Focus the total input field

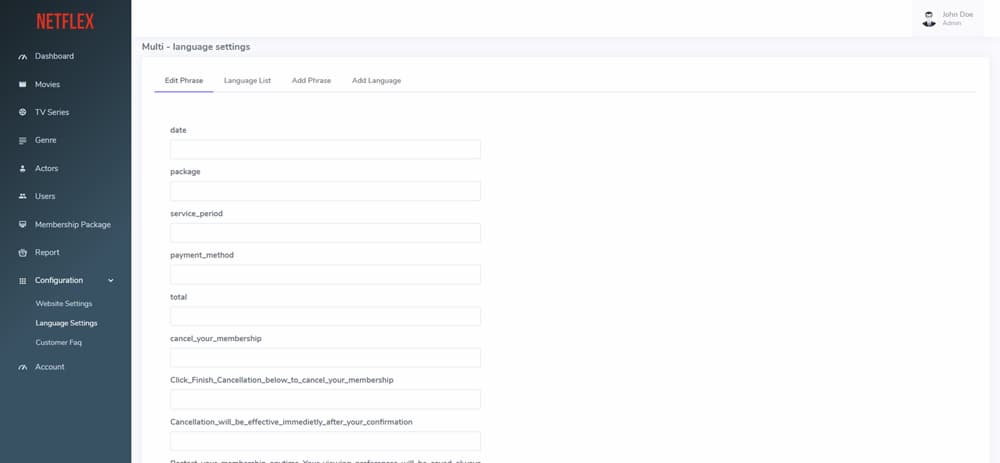[x=325, y=316]
